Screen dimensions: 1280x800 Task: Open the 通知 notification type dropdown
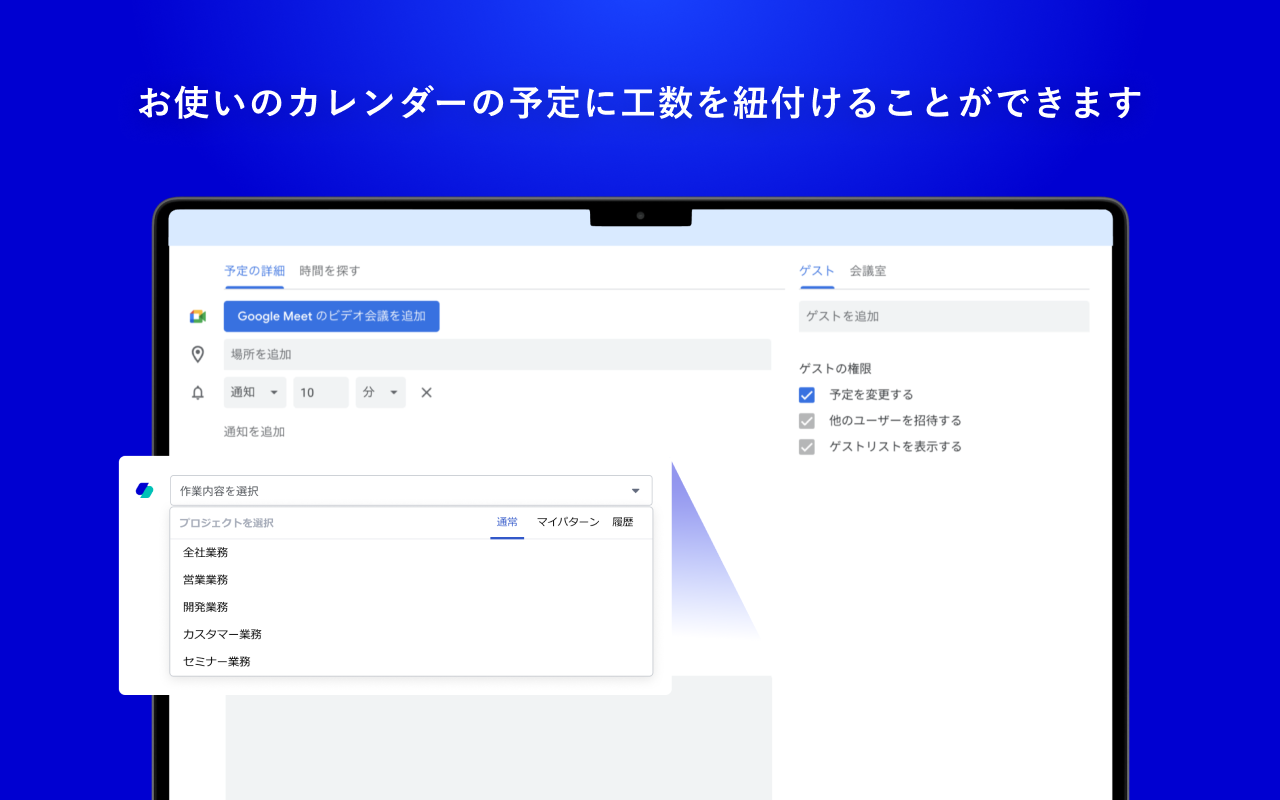pos(254,392)
